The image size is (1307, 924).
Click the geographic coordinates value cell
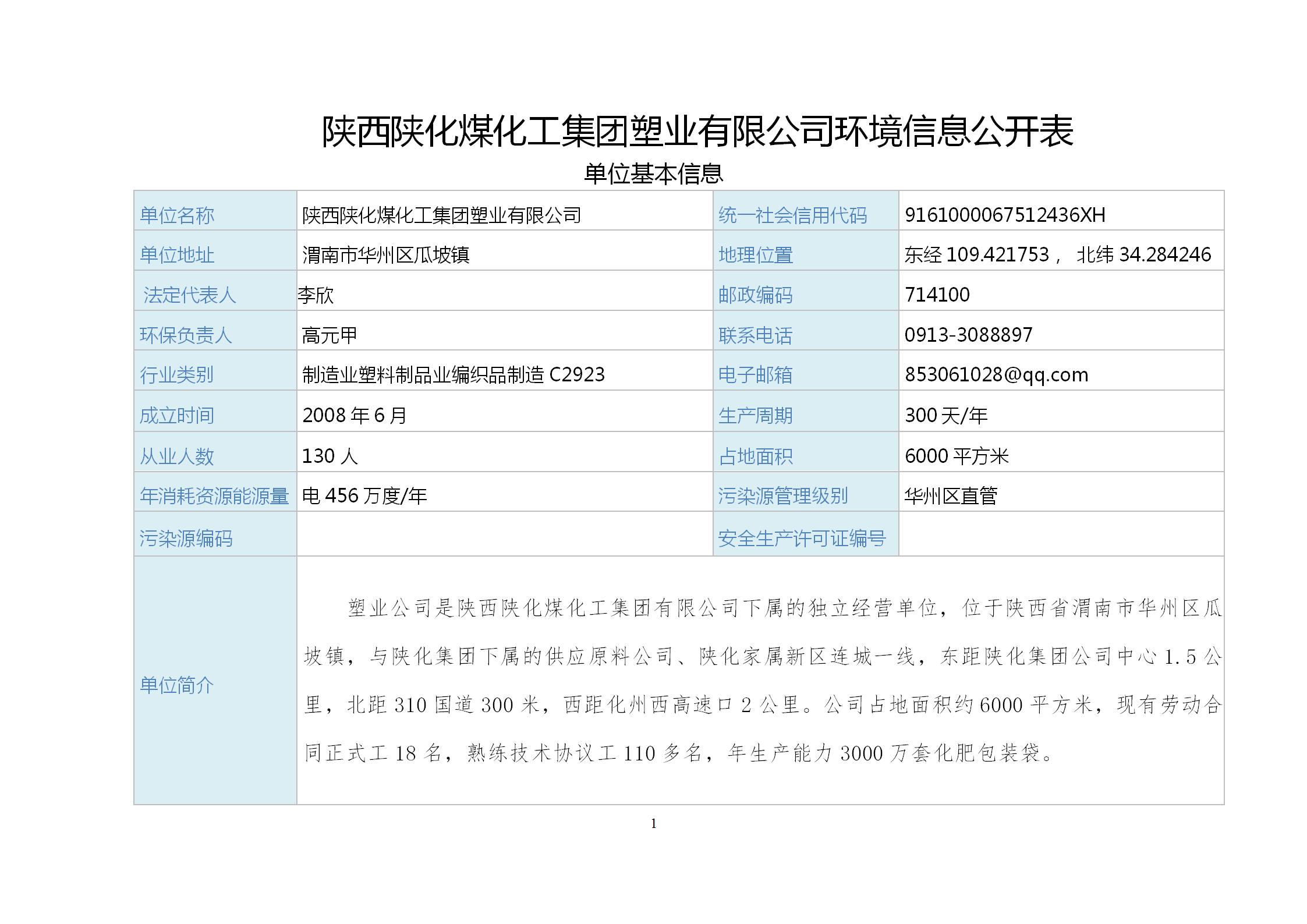pos(1057,255)
